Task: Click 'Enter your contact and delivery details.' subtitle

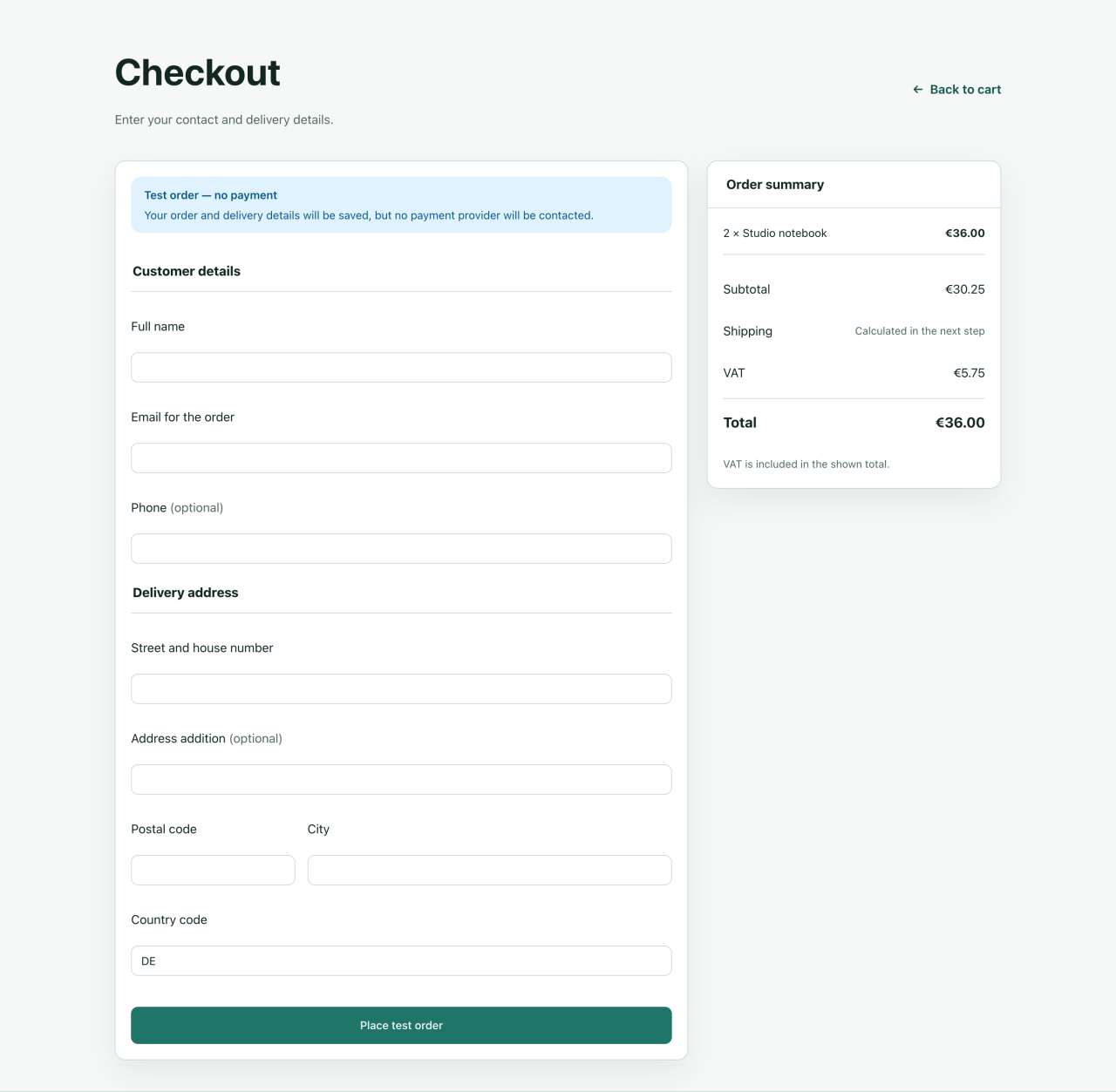Action: [224, 119]
